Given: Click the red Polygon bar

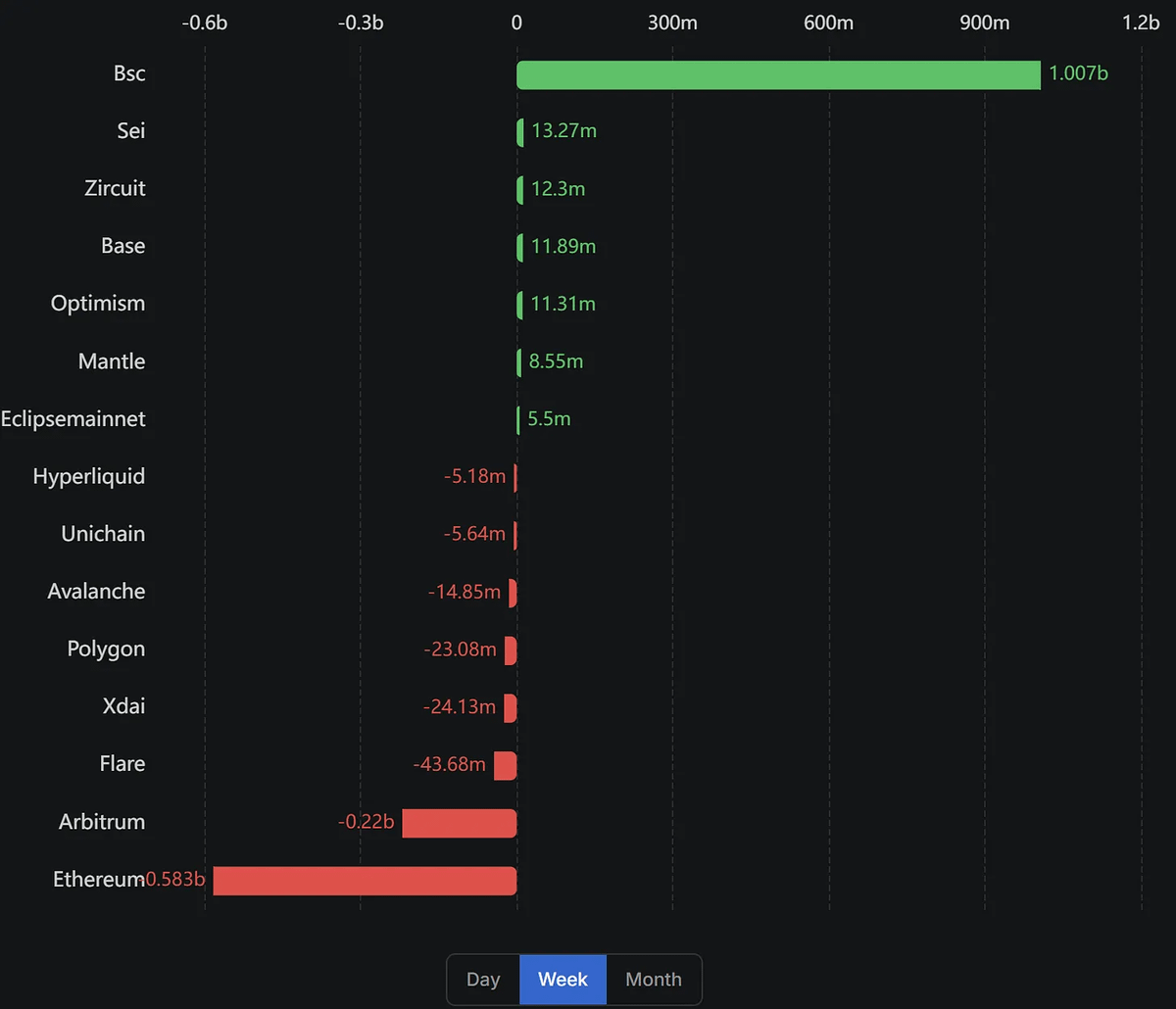Looking at the screenshot, I should coord(511,649).
